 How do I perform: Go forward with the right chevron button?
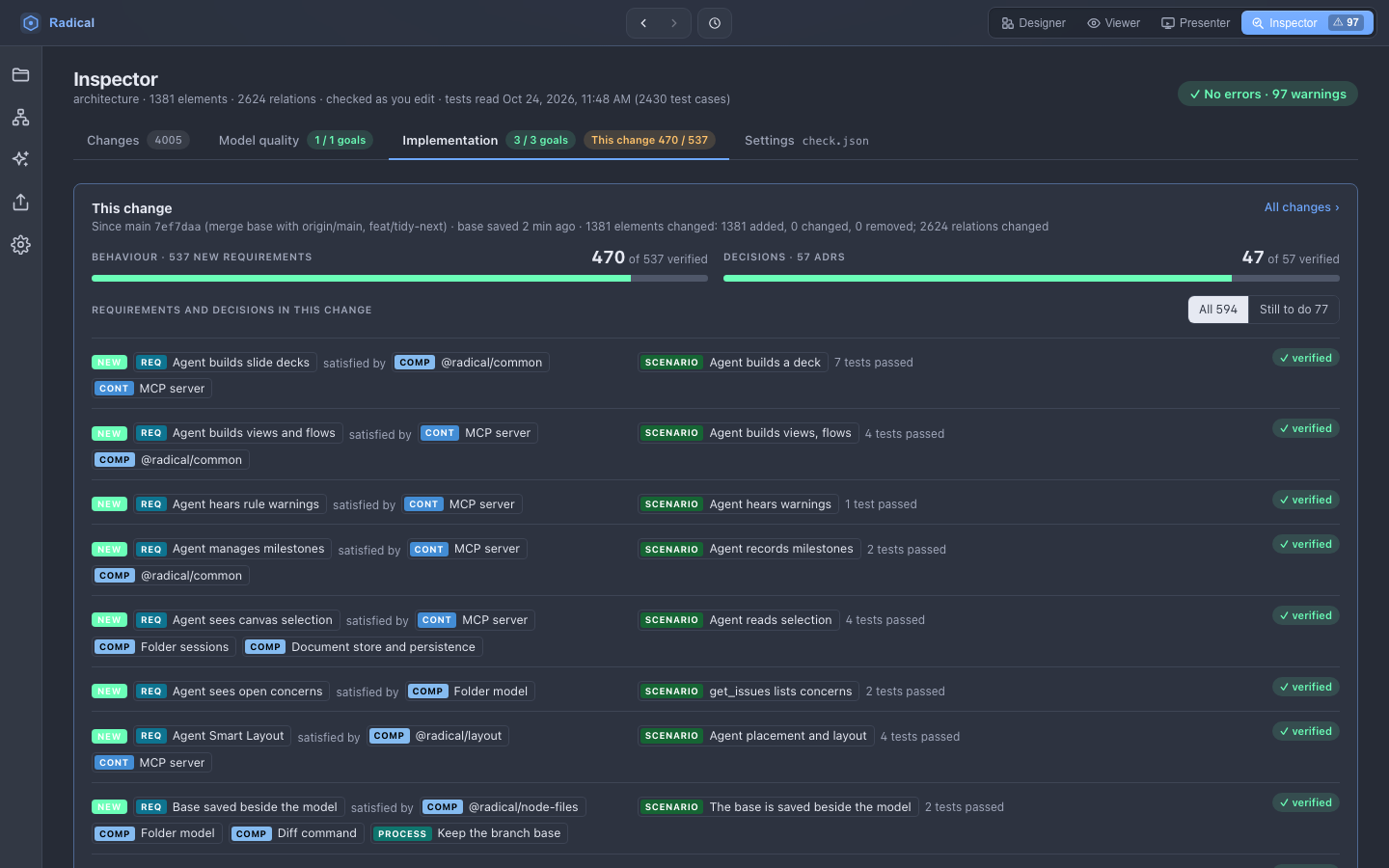coord(674,23)
